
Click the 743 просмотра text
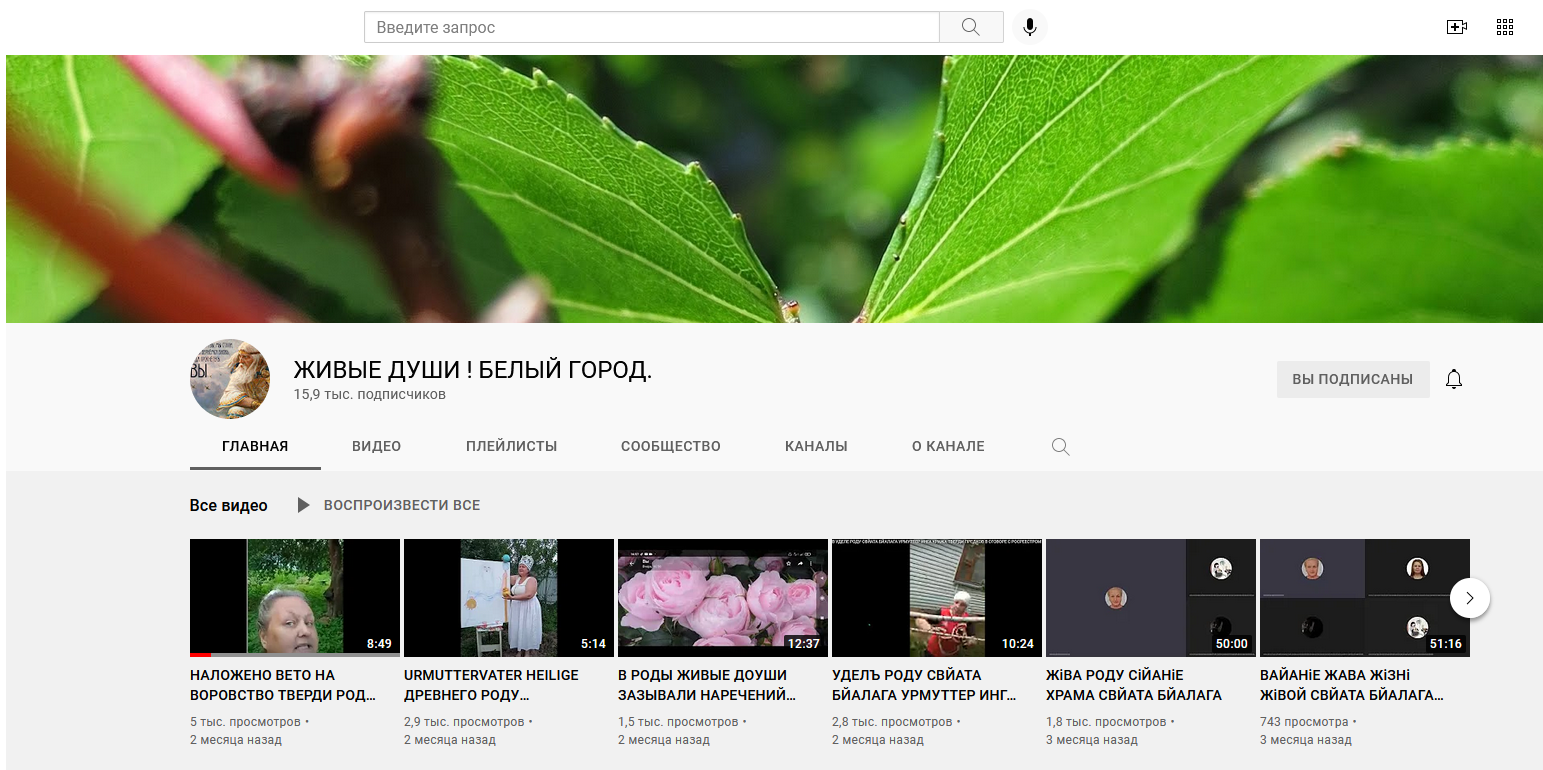click(x=1306, y=721)
